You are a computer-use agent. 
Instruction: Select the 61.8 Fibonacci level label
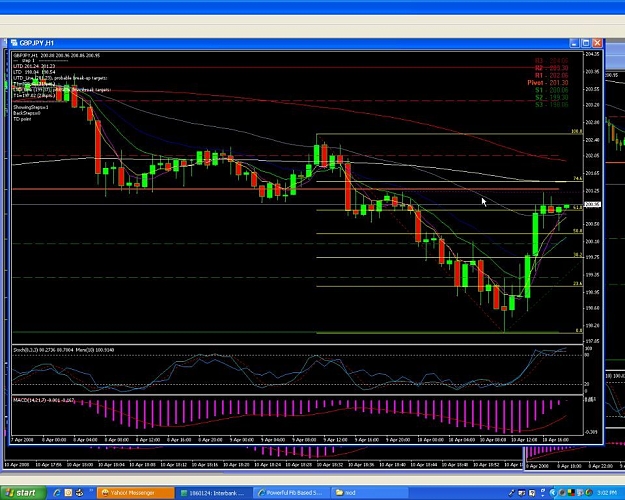(x=578, y=208)
